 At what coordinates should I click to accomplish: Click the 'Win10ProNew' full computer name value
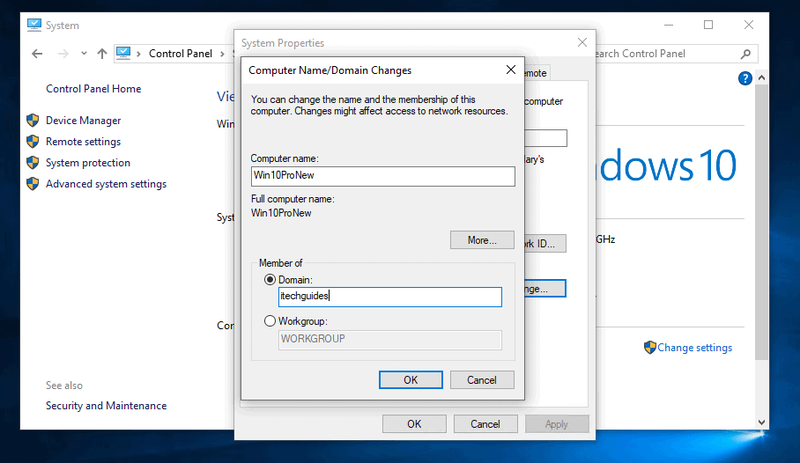[x=281, y=213]
